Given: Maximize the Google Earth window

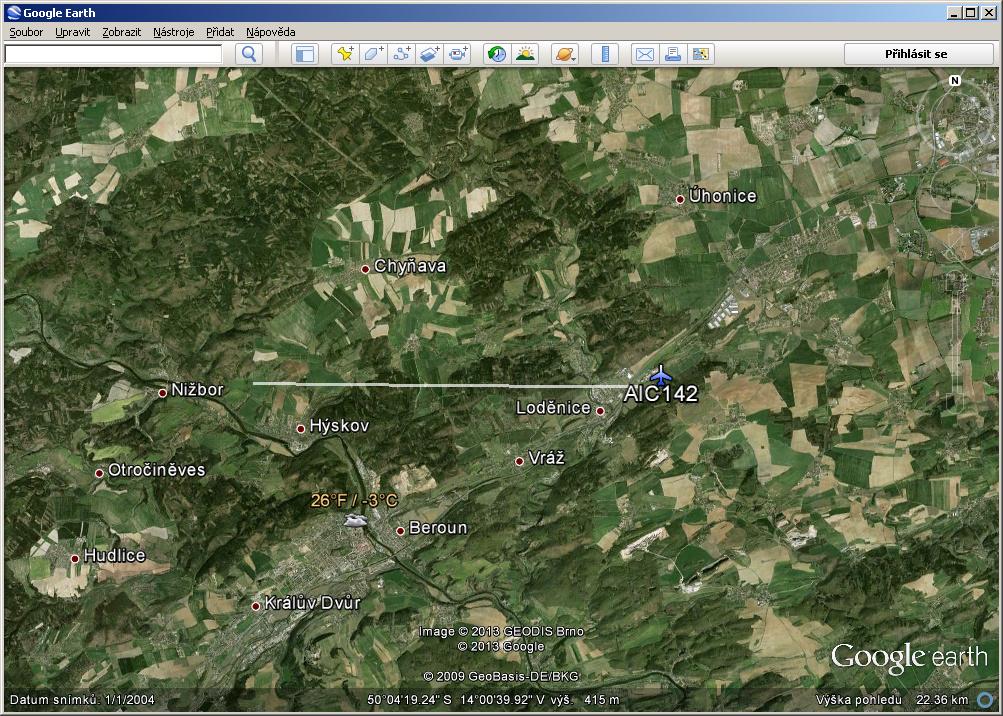Looking at the screenshot, I should pos(970,12).
